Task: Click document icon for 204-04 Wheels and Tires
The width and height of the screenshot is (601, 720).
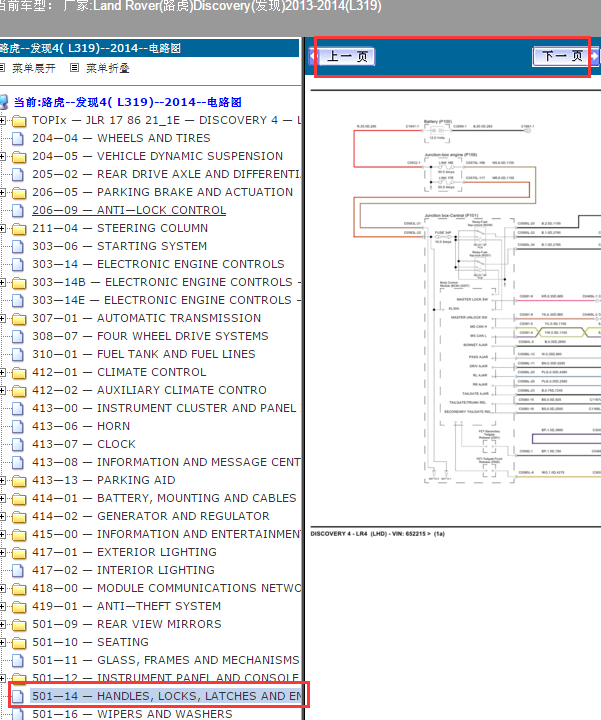Action: click(18, 138)
